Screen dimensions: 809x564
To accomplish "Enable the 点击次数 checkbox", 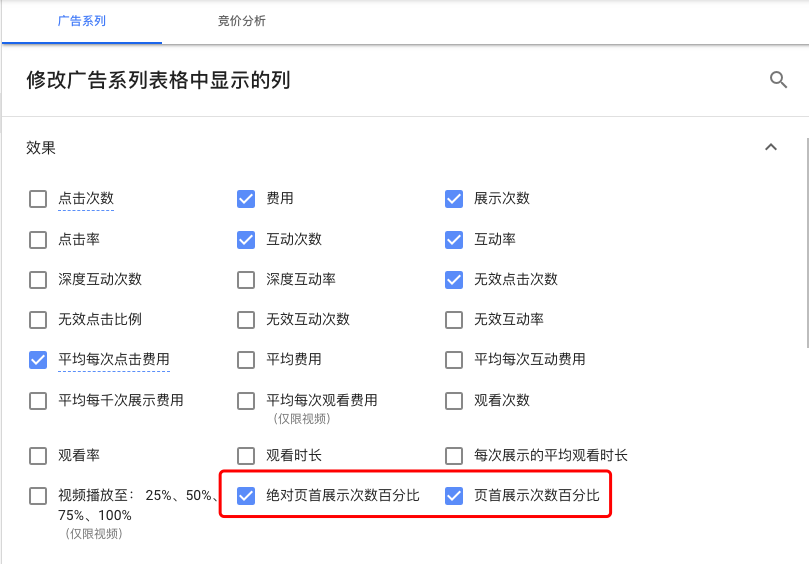I will pos(38,199).
